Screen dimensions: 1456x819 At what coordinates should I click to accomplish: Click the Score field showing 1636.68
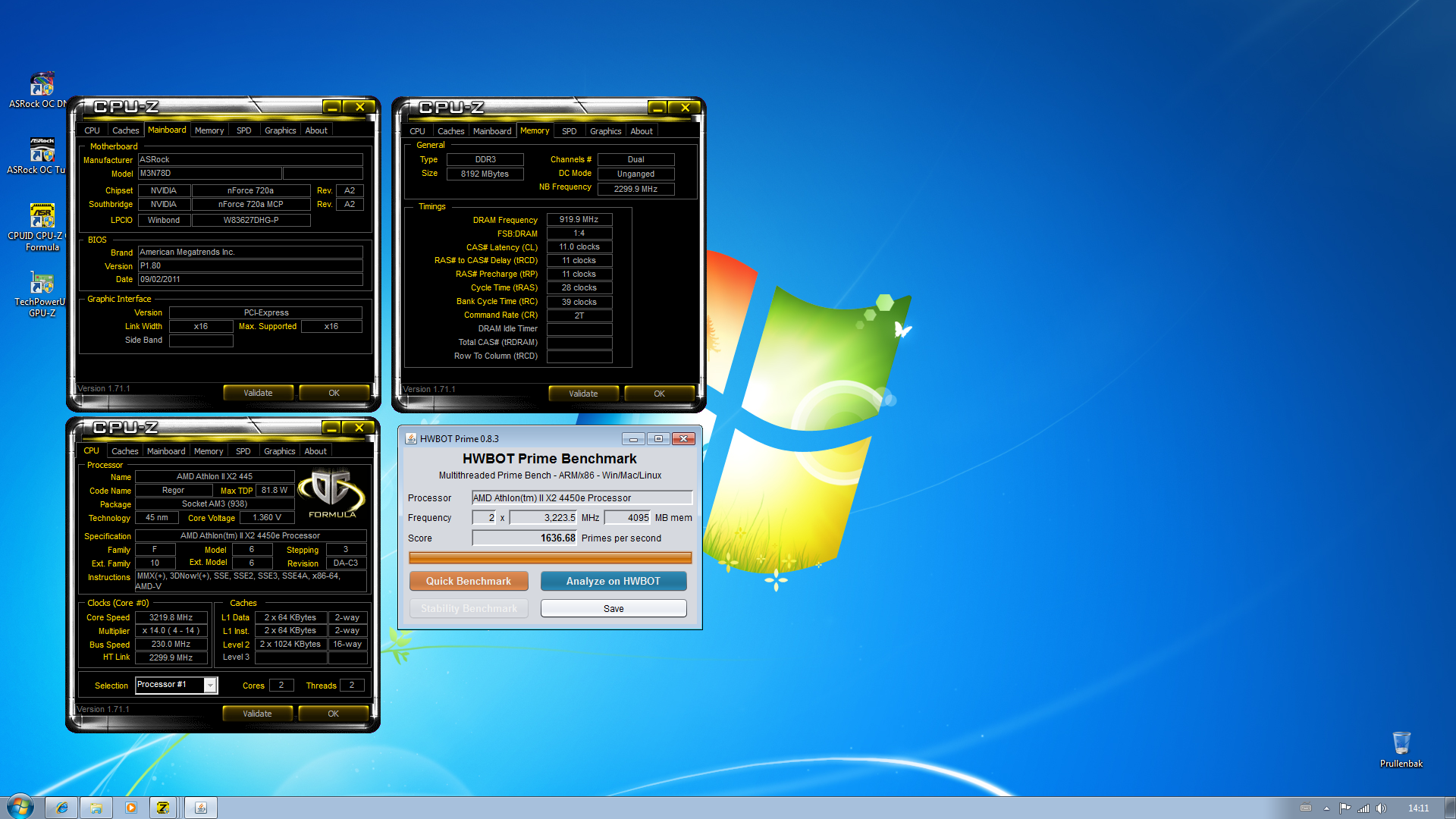pos(524,538)
